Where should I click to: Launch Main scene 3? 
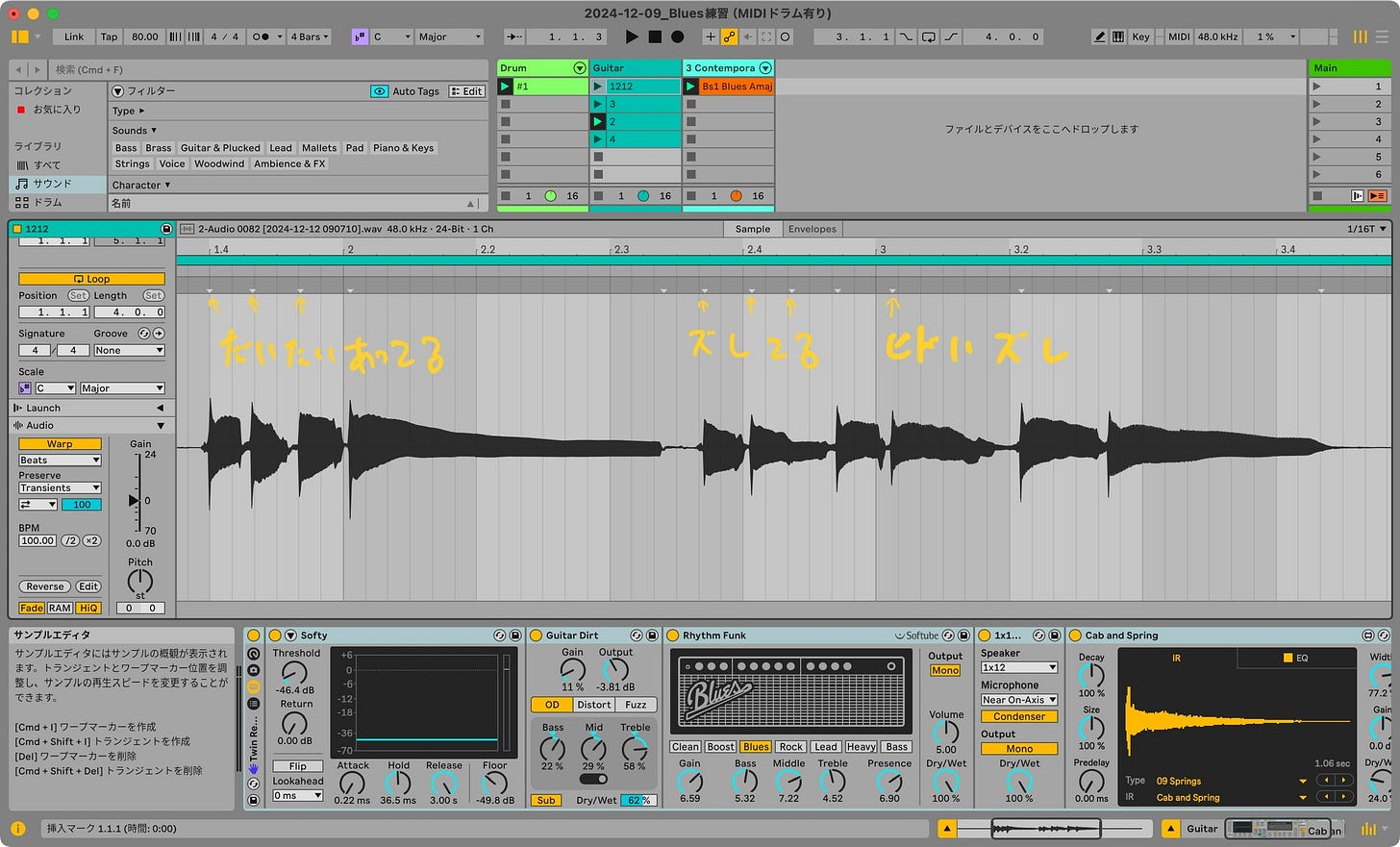(x=1316, y=122)
